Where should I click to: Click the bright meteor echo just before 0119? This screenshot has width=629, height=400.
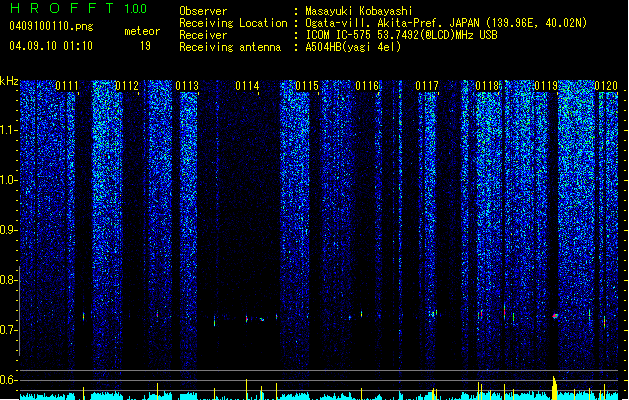[x=555, y=316]
